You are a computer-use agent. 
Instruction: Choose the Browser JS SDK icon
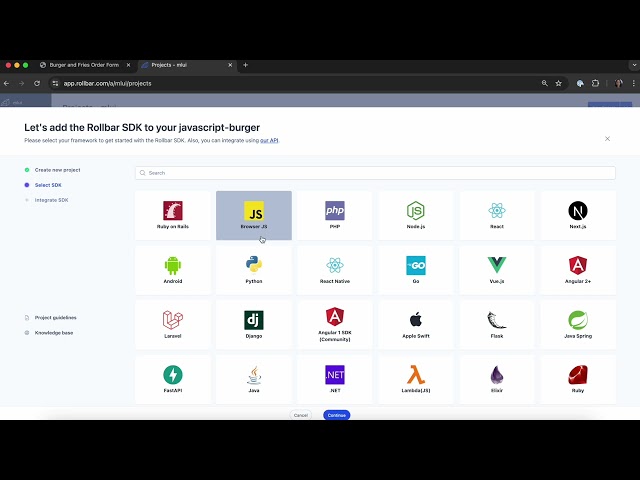pyautogui.click(x=254, y=211)
